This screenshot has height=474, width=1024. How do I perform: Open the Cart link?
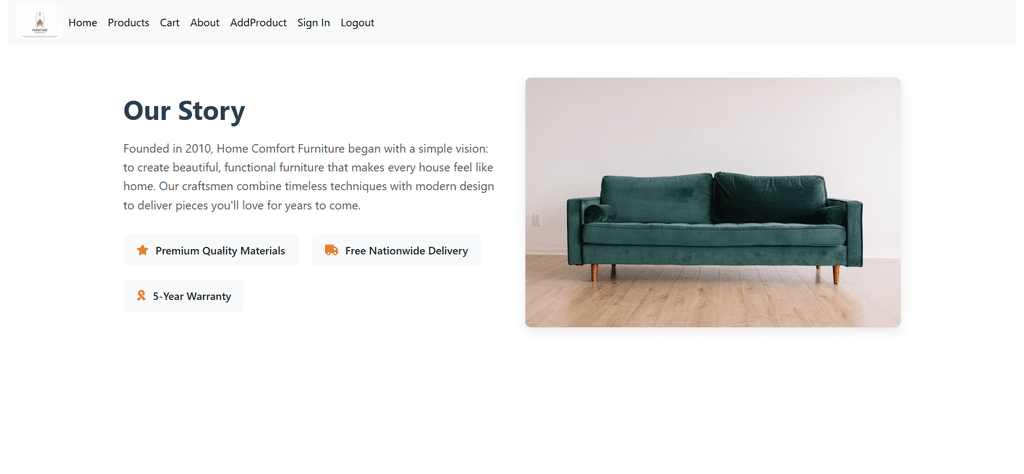pyautogui.click(x=169, y=23)
